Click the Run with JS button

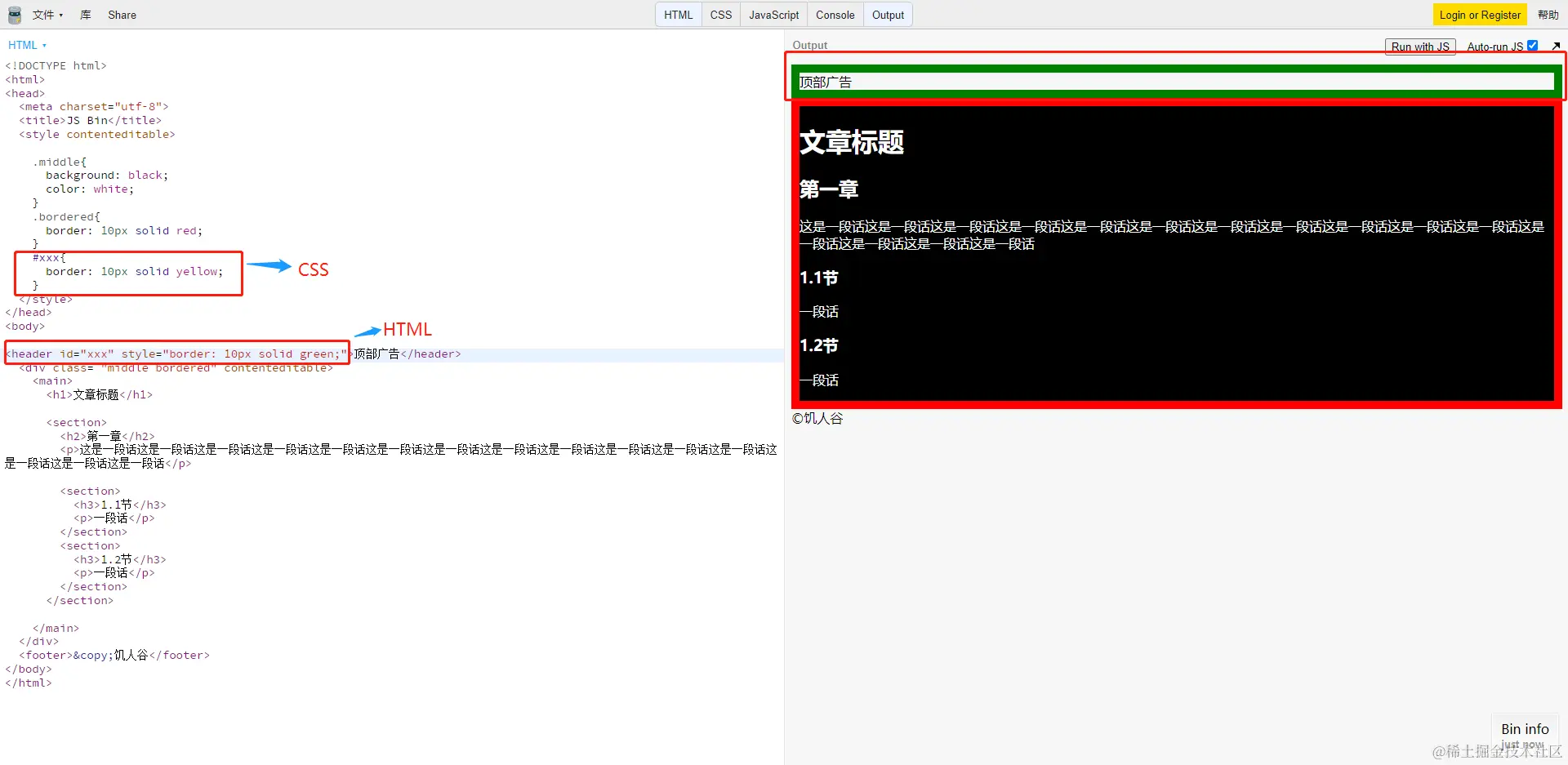pos(1420,47)
